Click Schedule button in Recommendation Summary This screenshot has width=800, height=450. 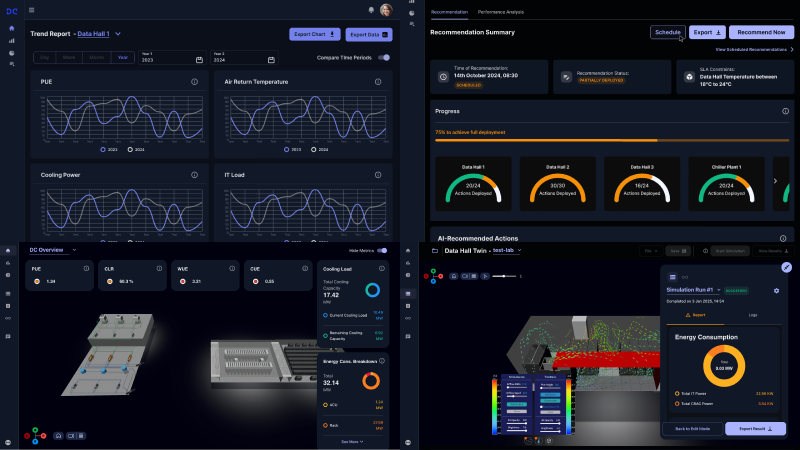[668, 32]
